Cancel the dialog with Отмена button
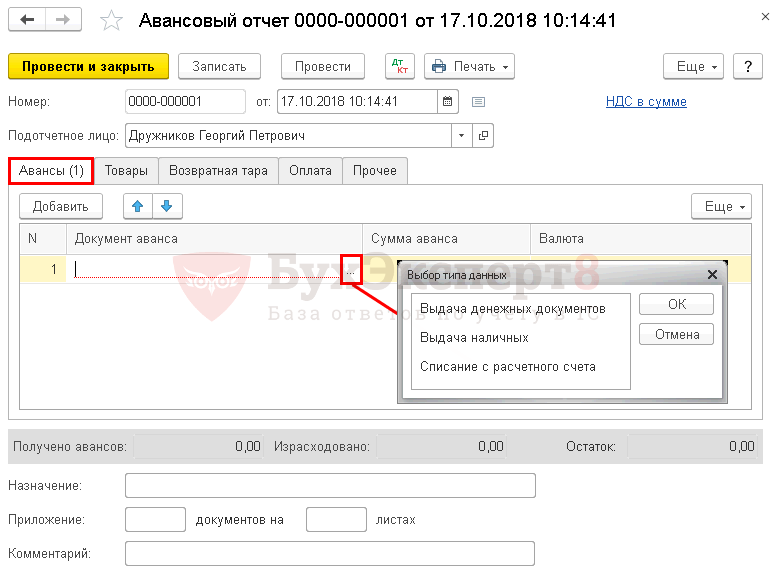 point(677,334)
